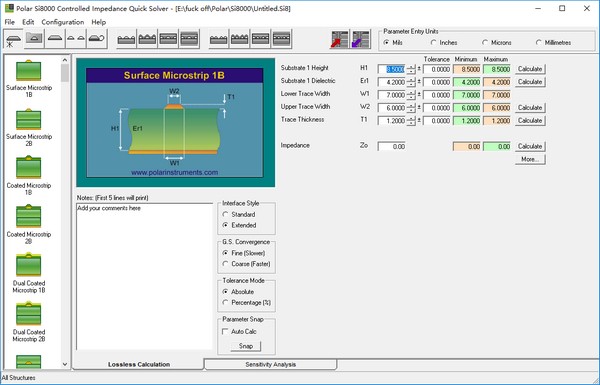
Task: Click the W2 value spinner arrows
Action: pyautogui.click(x=411, y=108)
